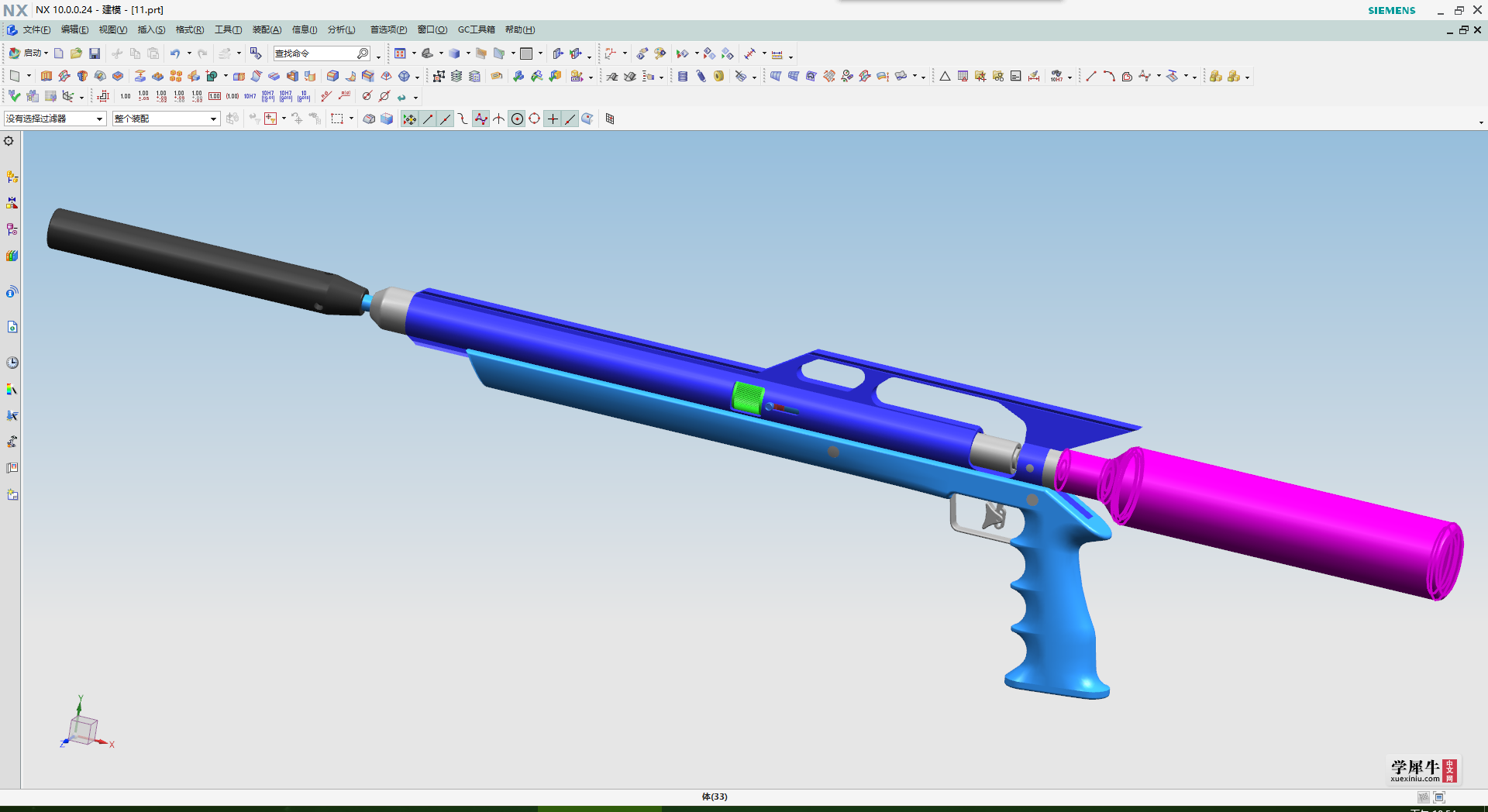The height and width of the screenshot is (812, 1488).
Task: Click the Line sketch curve icon
Action: click(x=1090, y=76)
